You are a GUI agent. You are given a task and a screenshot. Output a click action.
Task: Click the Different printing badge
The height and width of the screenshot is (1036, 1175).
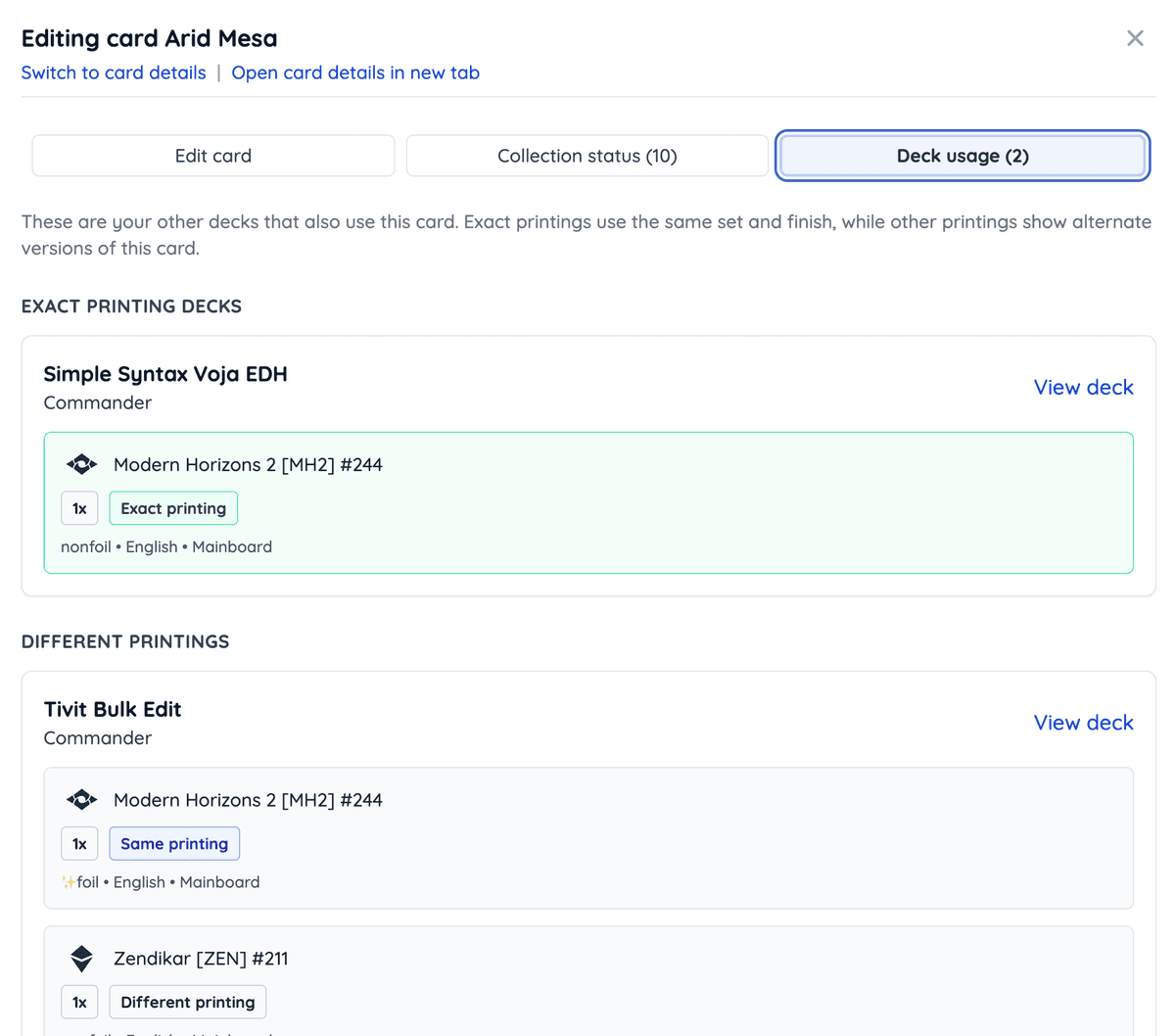point(187,1002)
